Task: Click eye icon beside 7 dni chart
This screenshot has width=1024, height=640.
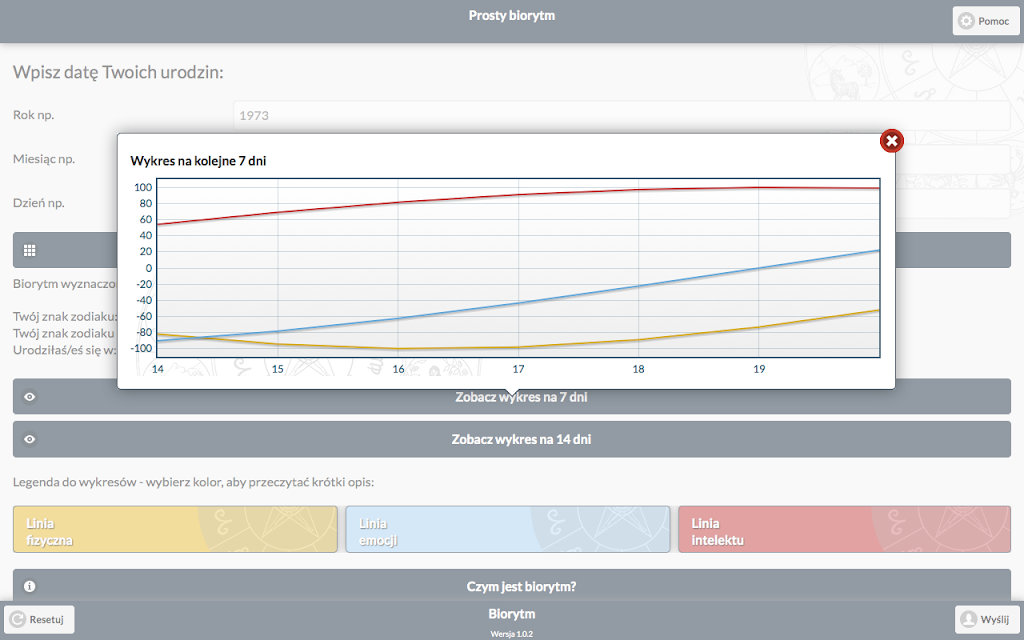Action: coord(29,396)
